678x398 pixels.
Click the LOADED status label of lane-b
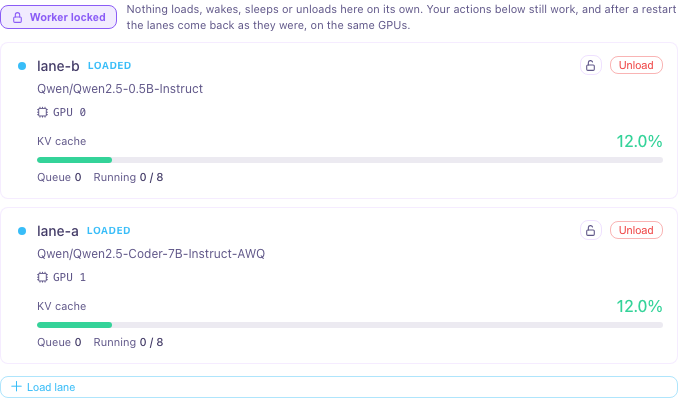tap(109, 66)
